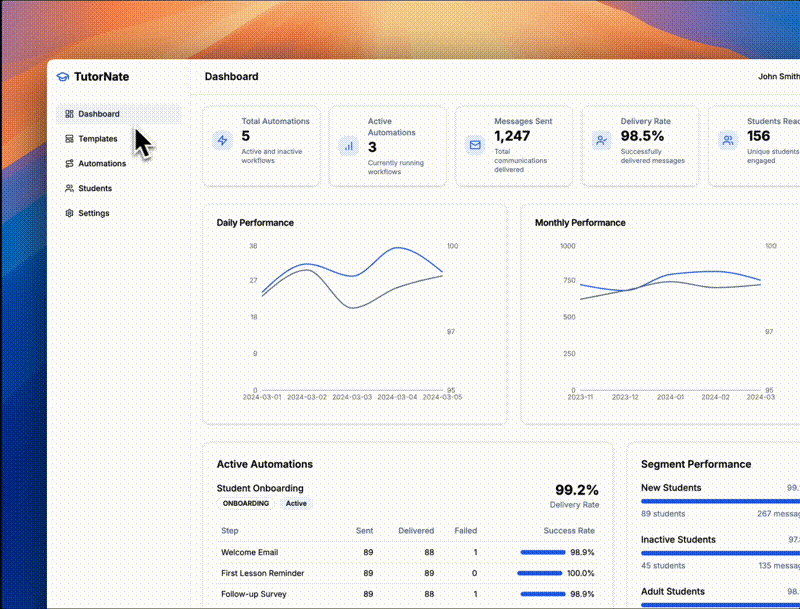Screen dimensions: 800x609
Task: Click the 100.0% success rate value
Action: [x=581, y=573]
